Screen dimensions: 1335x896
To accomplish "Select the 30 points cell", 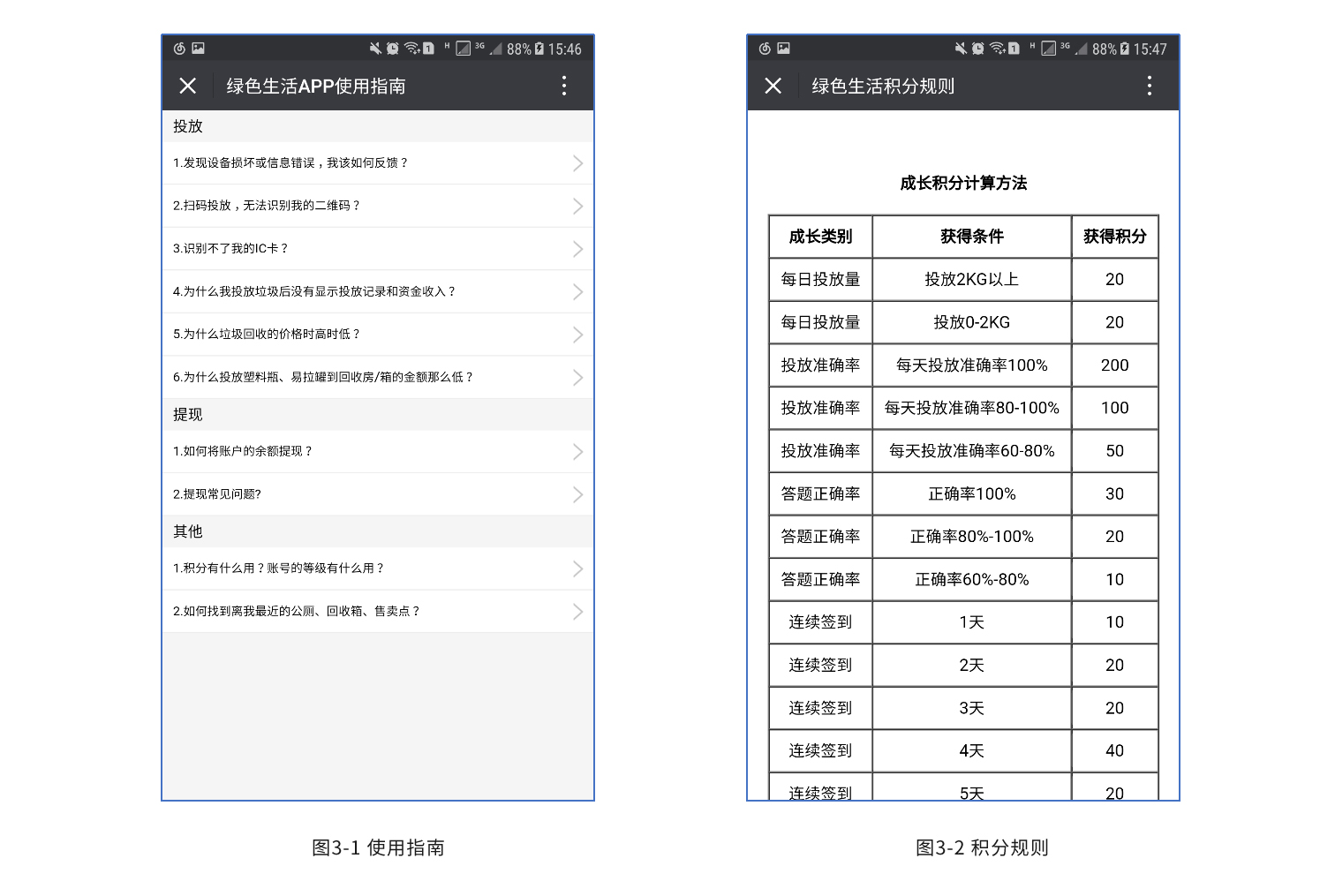I will pyautogui.click(x=1115, y=493).
